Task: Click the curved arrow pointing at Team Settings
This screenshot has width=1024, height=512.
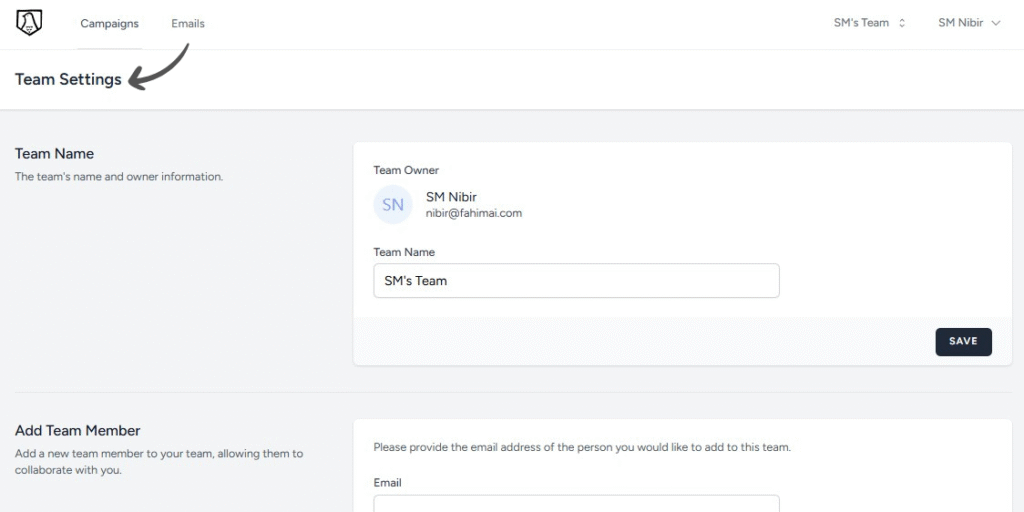Action: (160, 68)
